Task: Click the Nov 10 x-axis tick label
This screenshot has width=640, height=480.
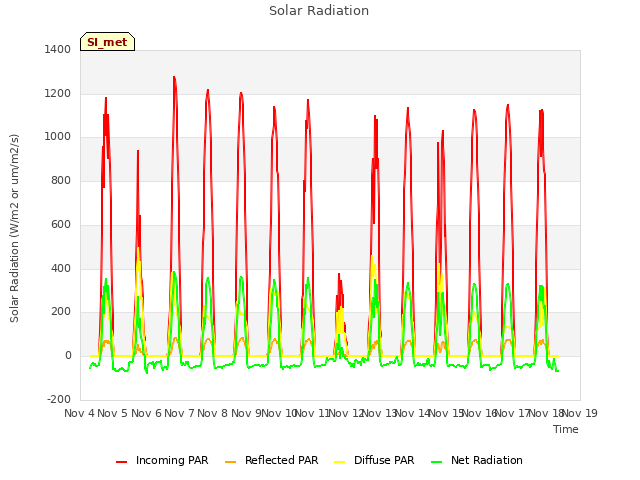Action: (279, 413)
